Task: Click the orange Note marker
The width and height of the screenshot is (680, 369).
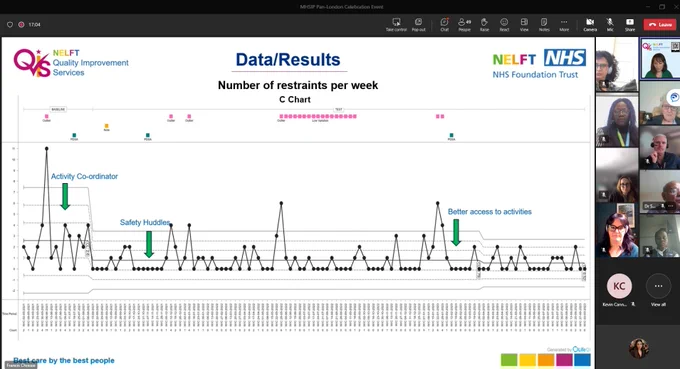Action: pos(107,126)
